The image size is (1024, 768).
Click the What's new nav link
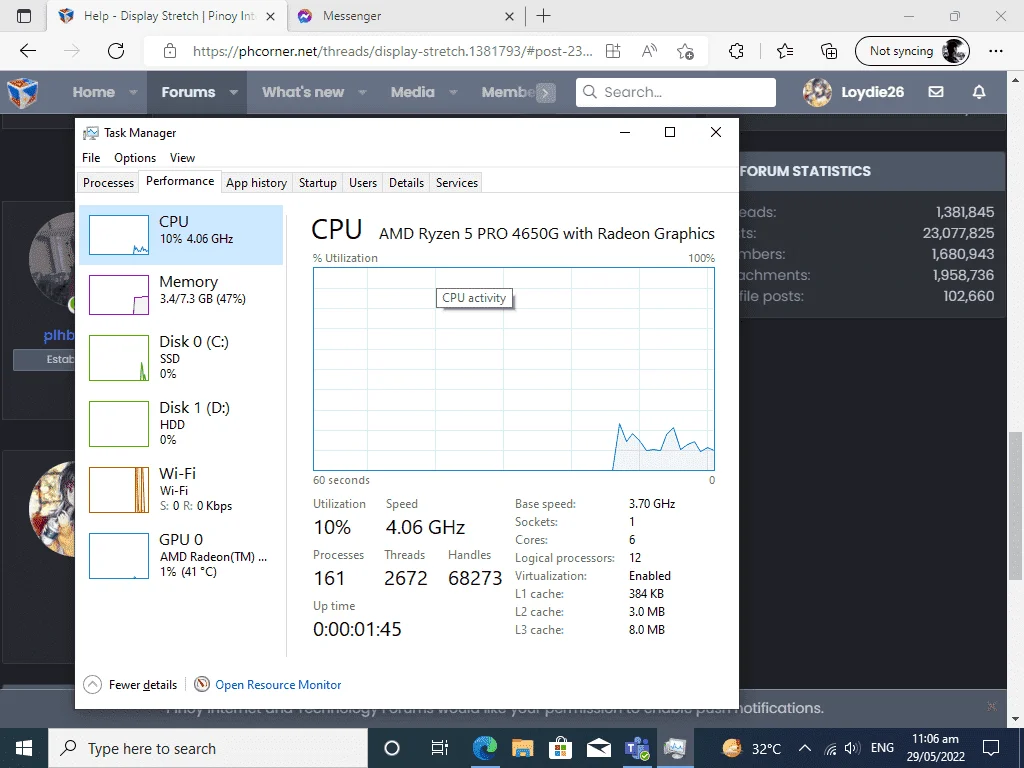303,92
